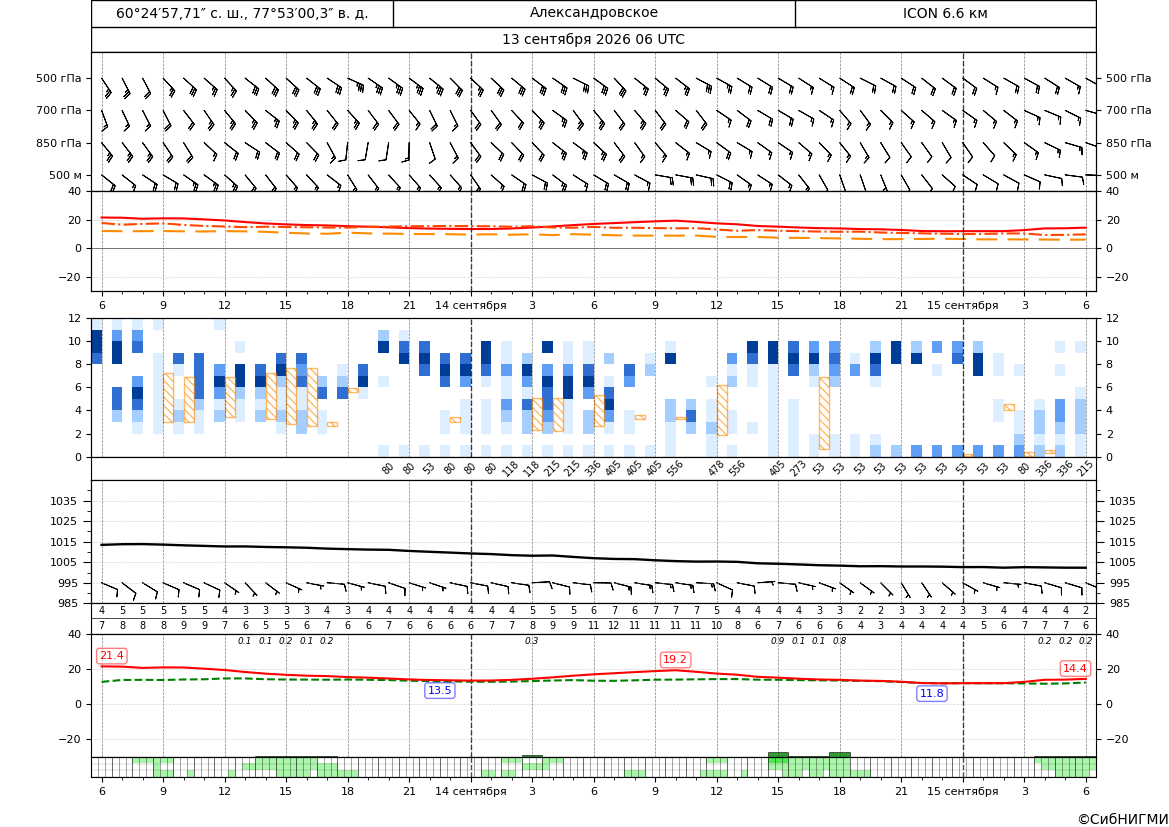The height and width of the screenshot is (827, 1169).
Task: Click the upper 15 сентября date marker
Action: coord(962,305)
